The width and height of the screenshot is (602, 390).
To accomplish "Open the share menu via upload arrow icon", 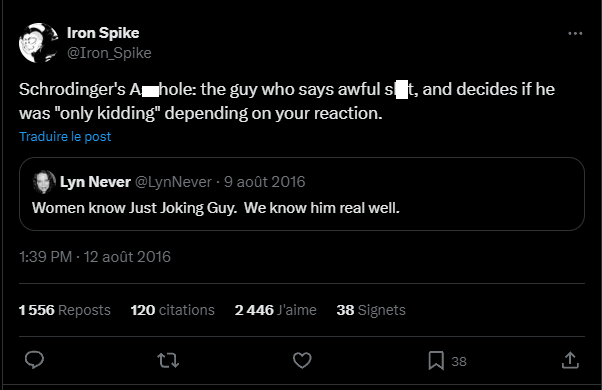I will click(570, 360).
